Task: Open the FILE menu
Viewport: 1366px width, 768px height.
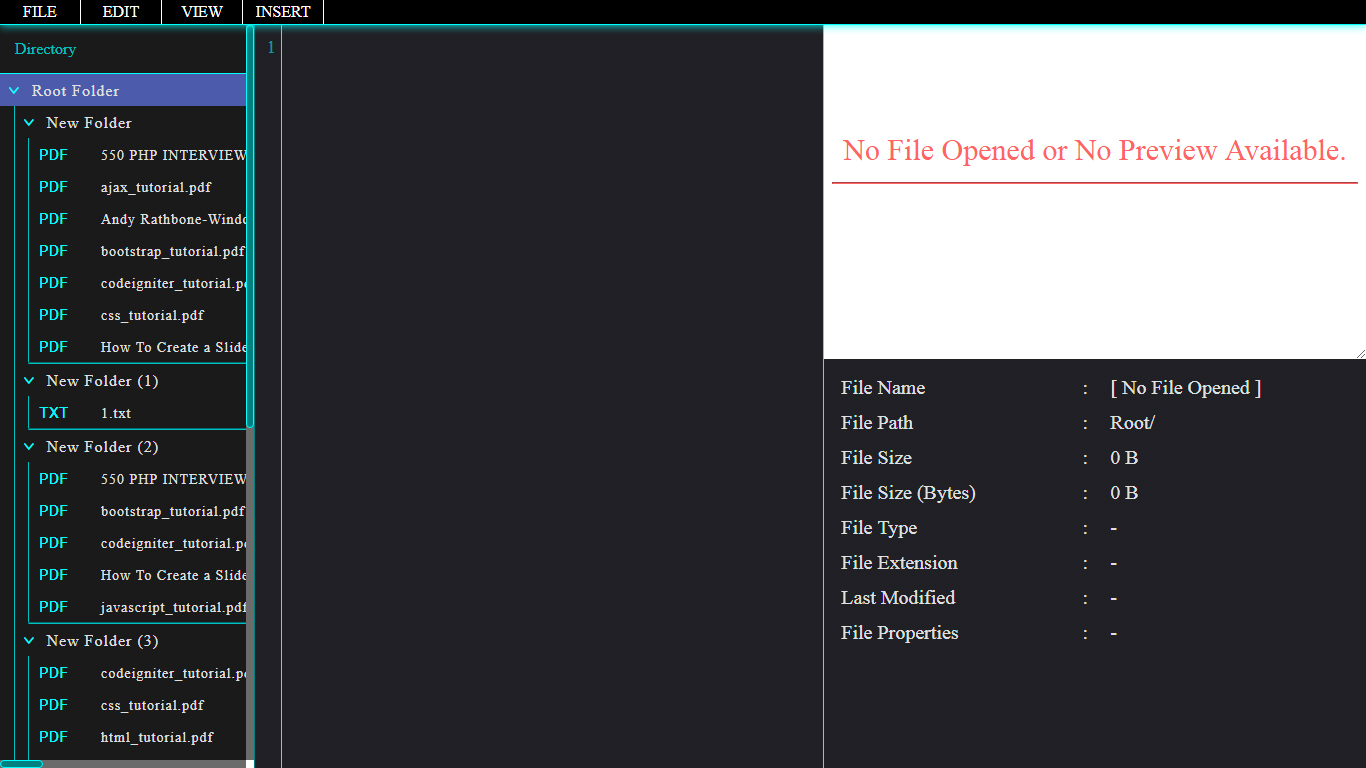Action: 40,12
